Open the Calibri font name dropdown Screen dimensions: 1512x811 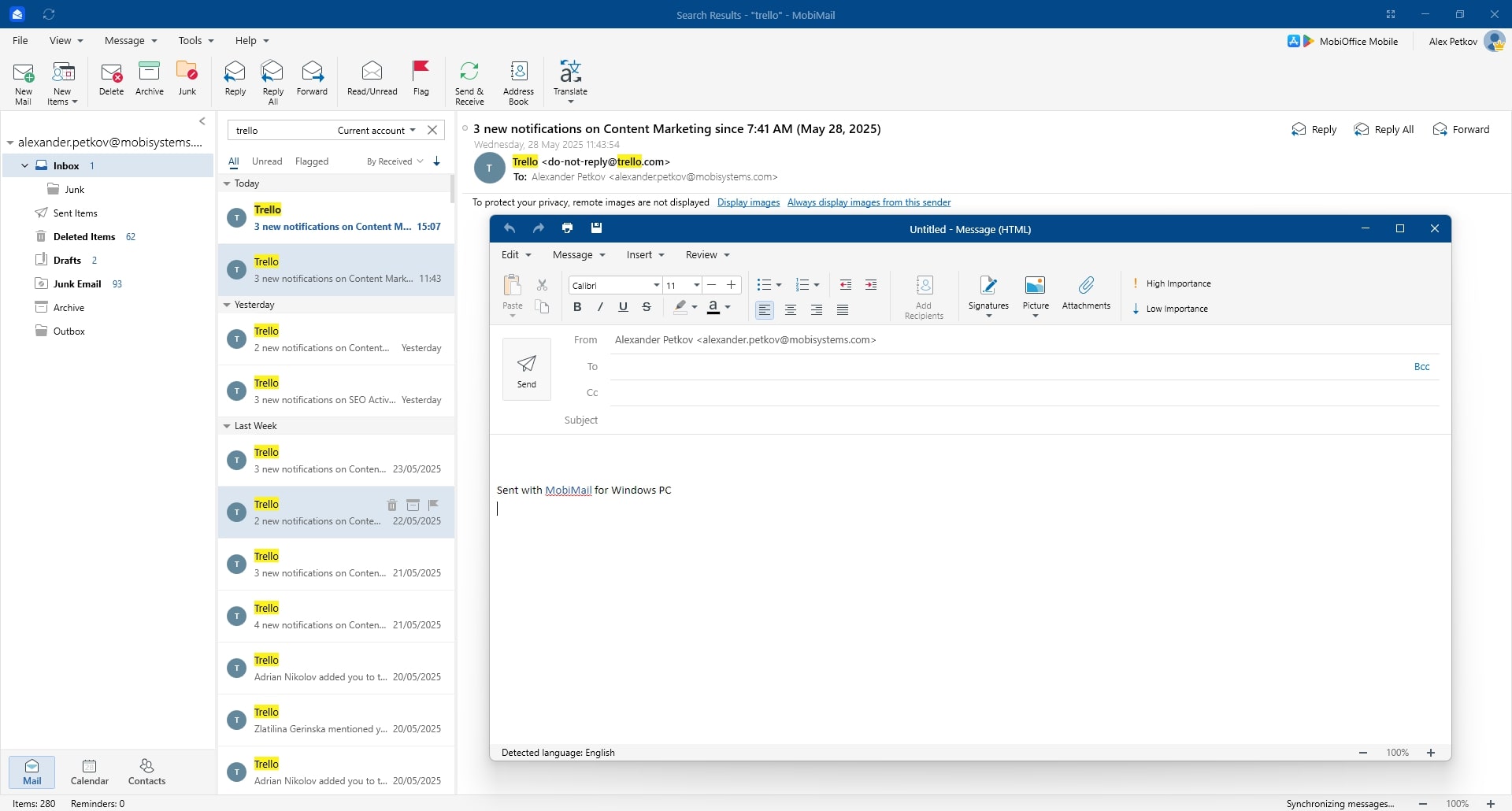point(656,285)
